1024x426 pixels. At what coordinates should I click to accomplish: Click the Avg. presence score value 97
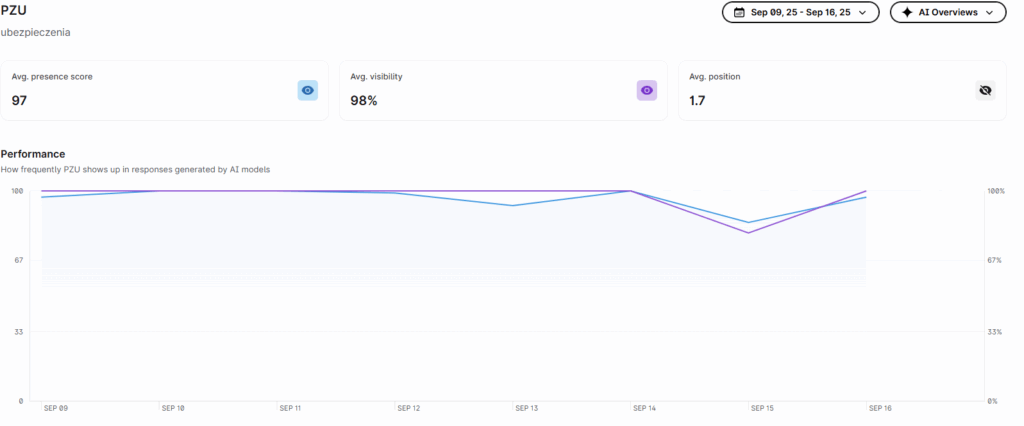pos(19,101)
